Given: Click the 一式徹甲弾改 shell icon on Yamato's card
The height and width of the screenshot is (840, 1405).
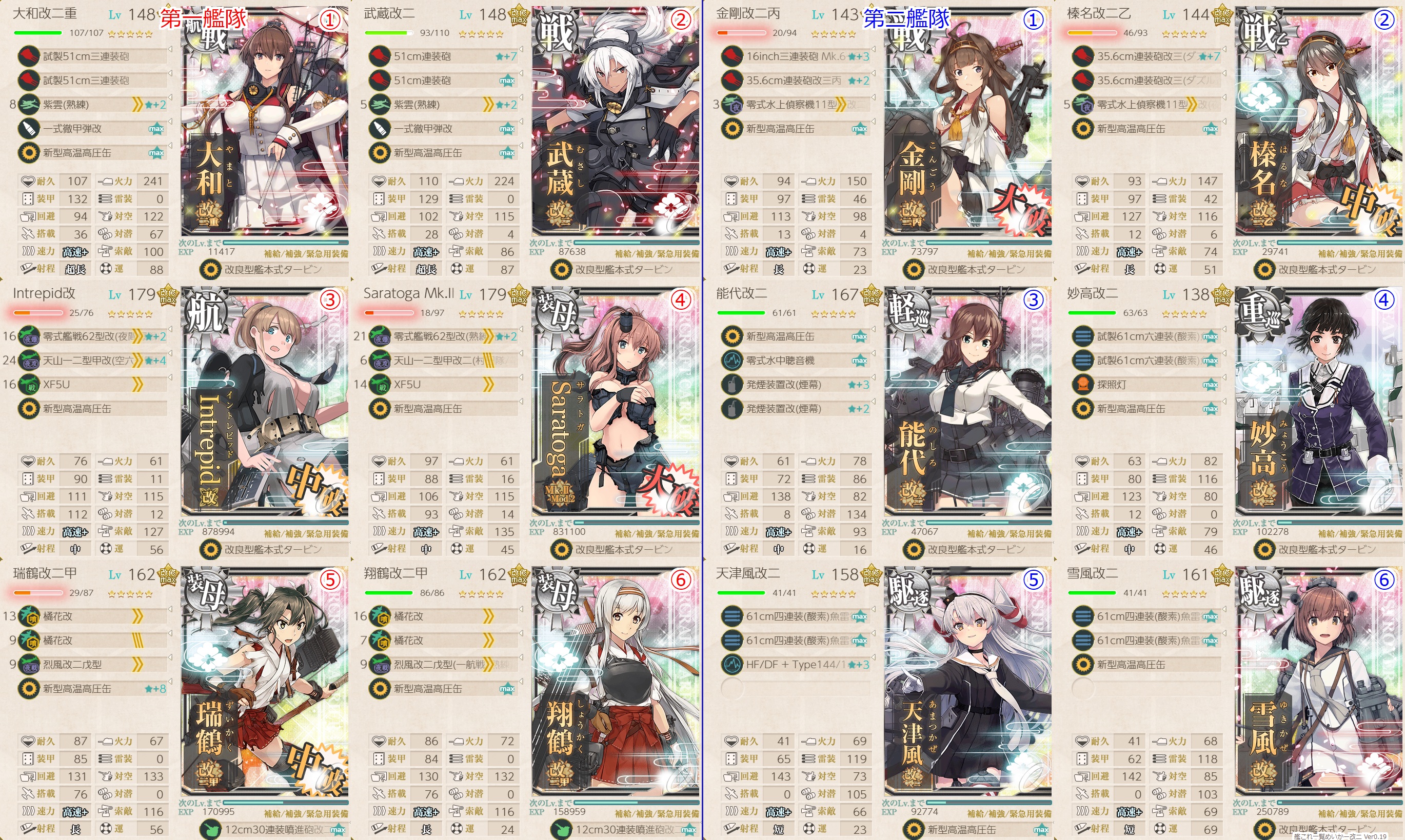Looking at the screenshot, I should point(28,129).
